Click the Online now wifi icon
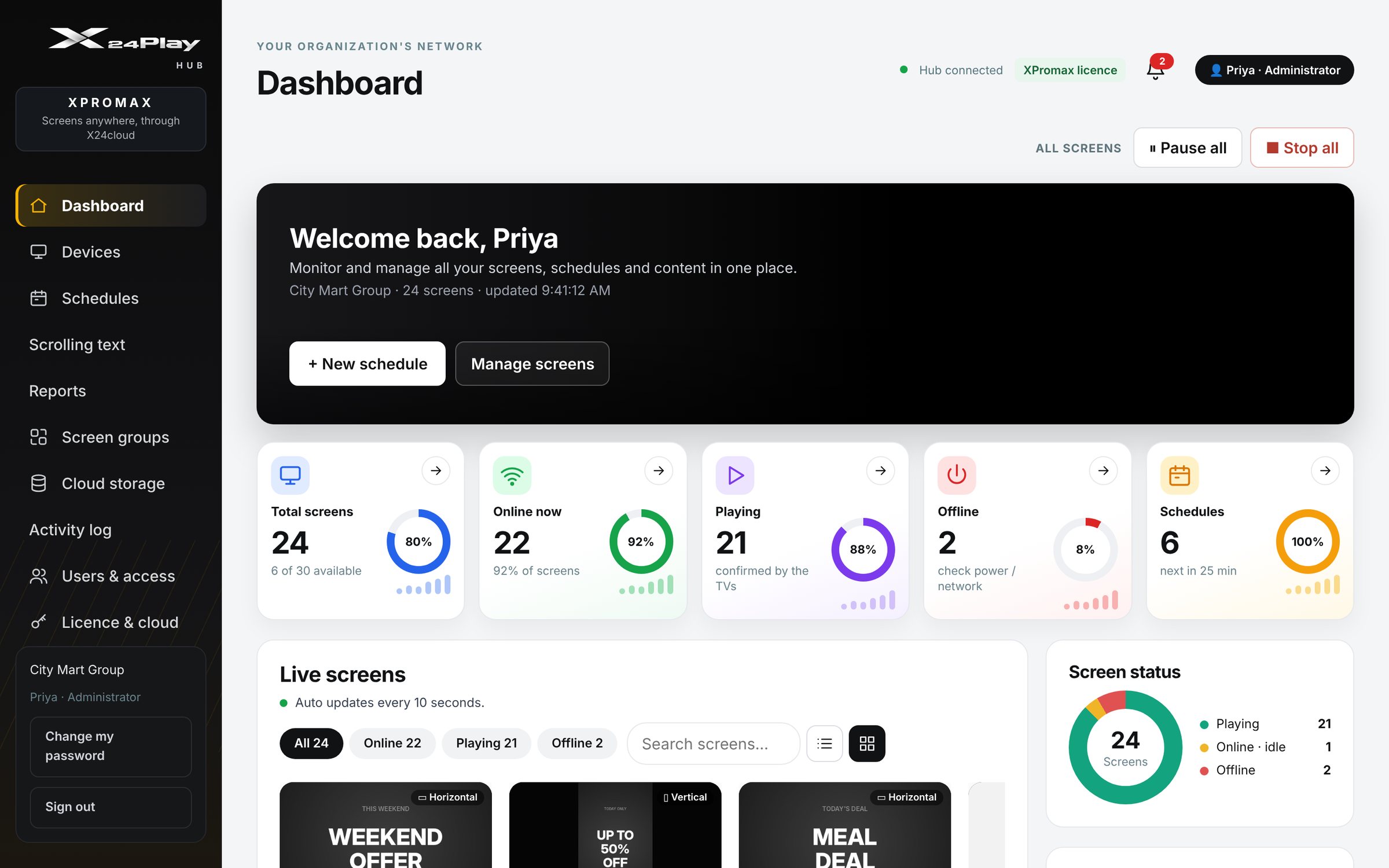 coord(512,475)
